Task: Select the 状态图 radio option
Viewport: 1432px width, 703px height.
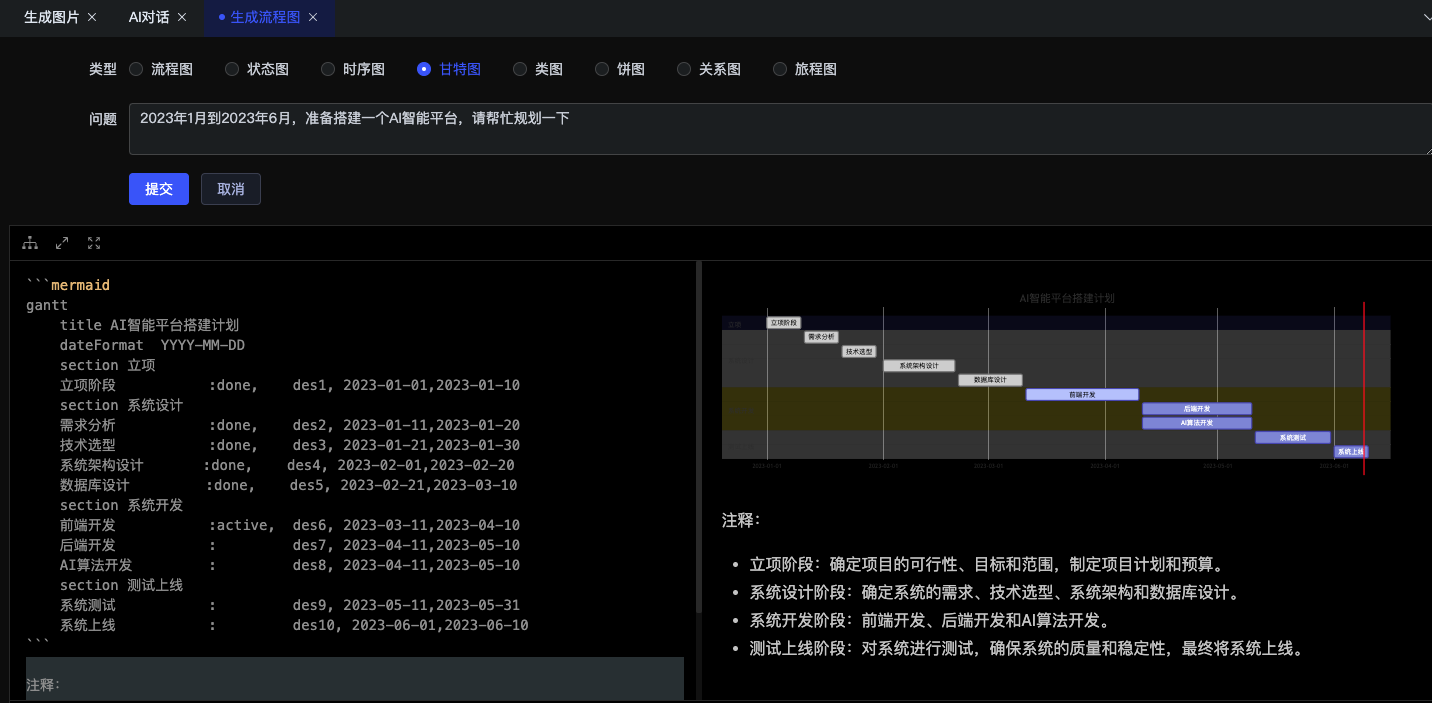Action: click(232, 69)
